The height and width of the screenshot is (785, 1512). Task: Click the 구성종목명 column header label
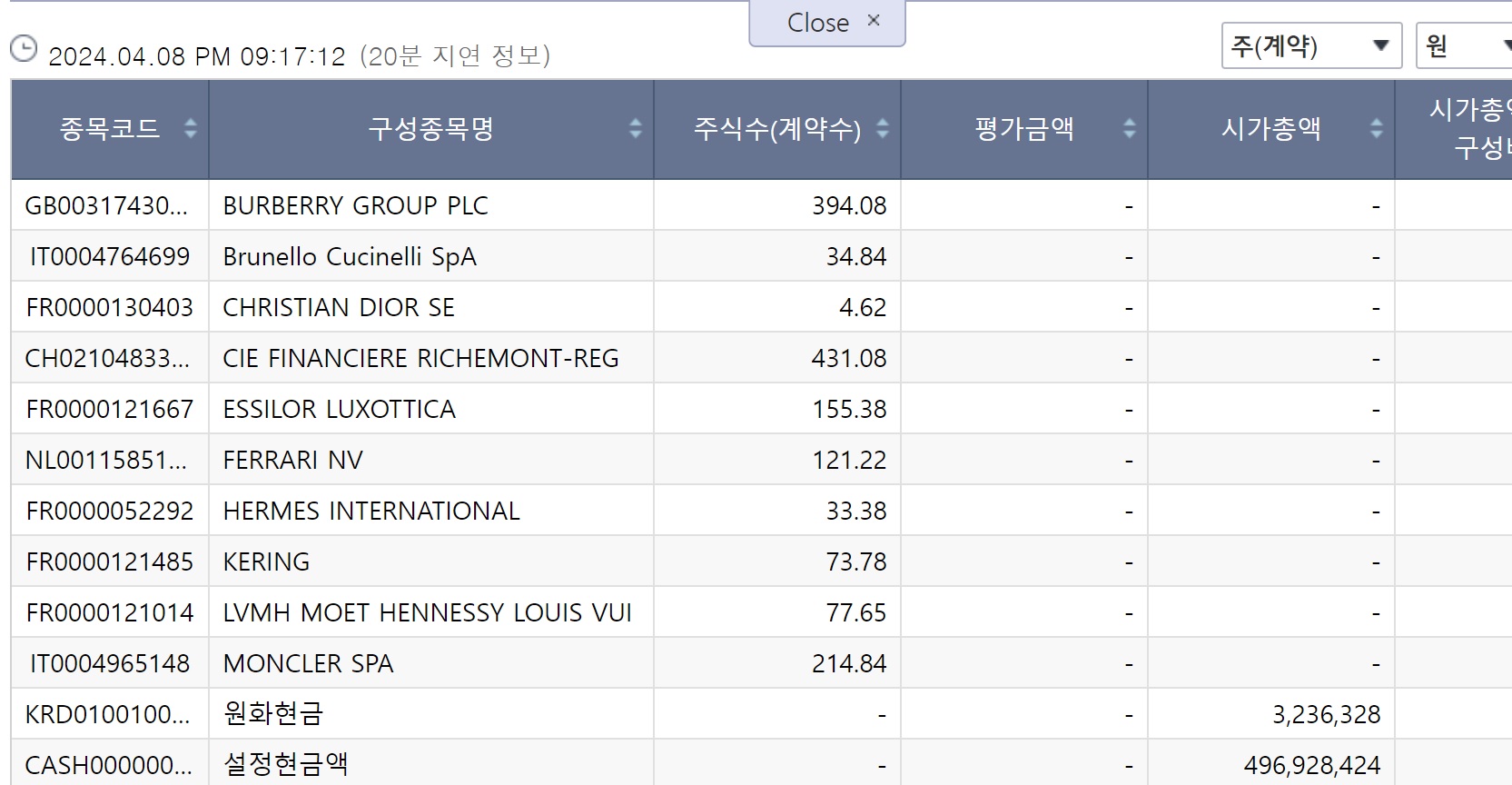coord(431,129)
